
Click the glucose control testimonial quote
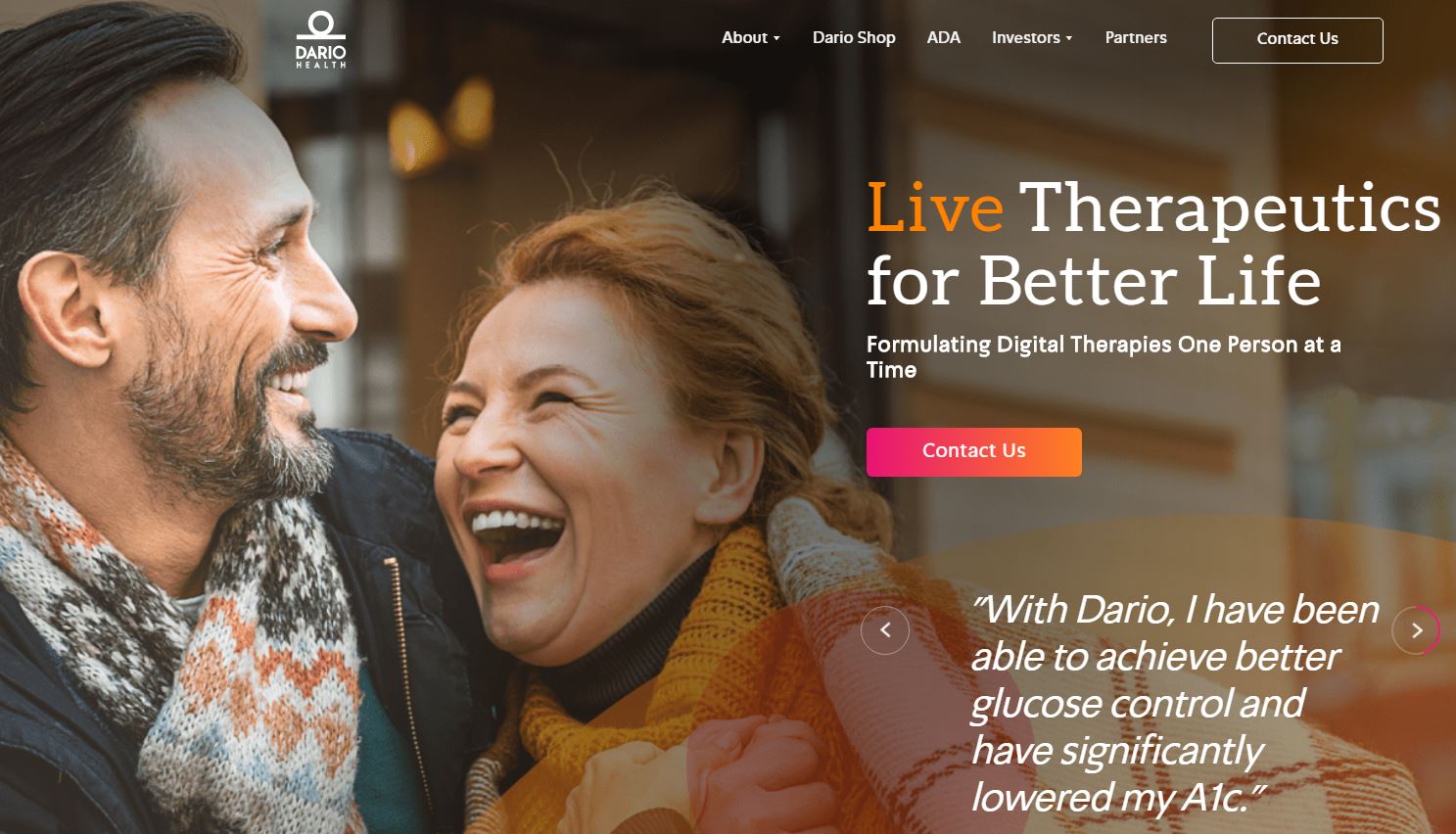pyautogui.click(x=1175, y=704)
